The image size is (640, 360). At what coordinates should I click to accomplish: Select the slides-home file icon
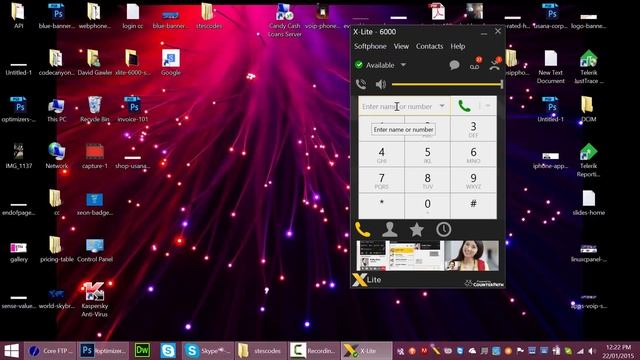(x=588, y=203)
